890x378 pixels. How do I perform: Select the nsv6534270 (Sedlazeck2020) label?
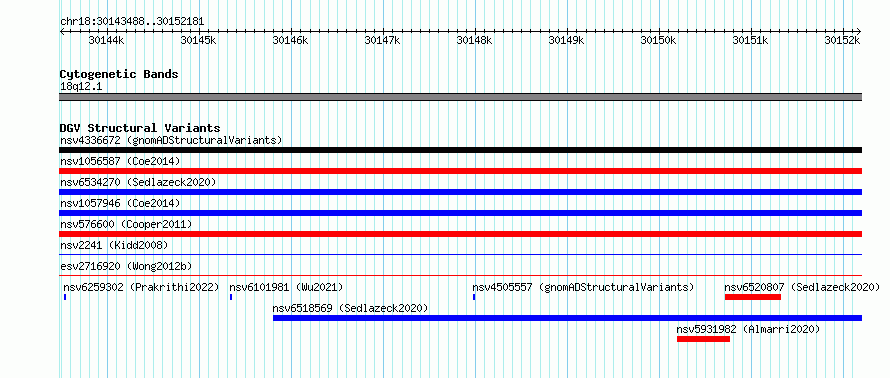[x=138, y=182]
